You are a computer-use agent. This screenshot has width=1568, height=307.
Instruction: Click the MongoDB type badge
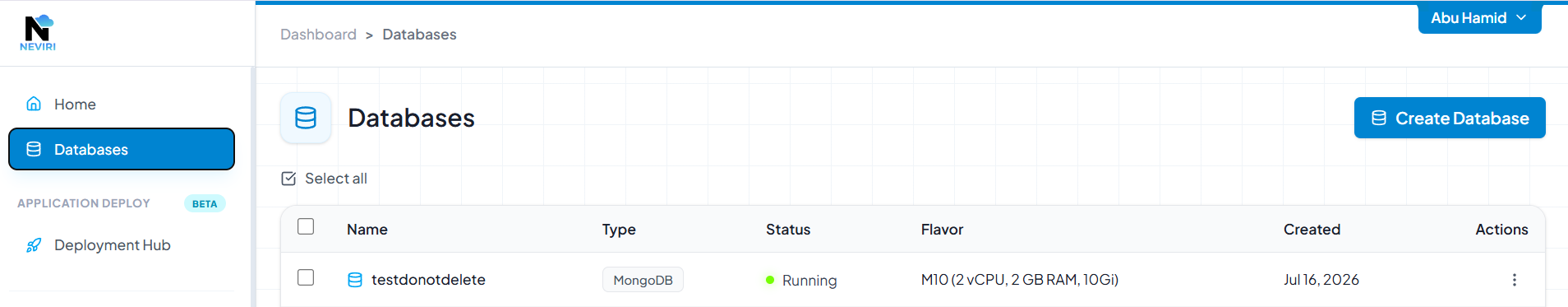643,280
